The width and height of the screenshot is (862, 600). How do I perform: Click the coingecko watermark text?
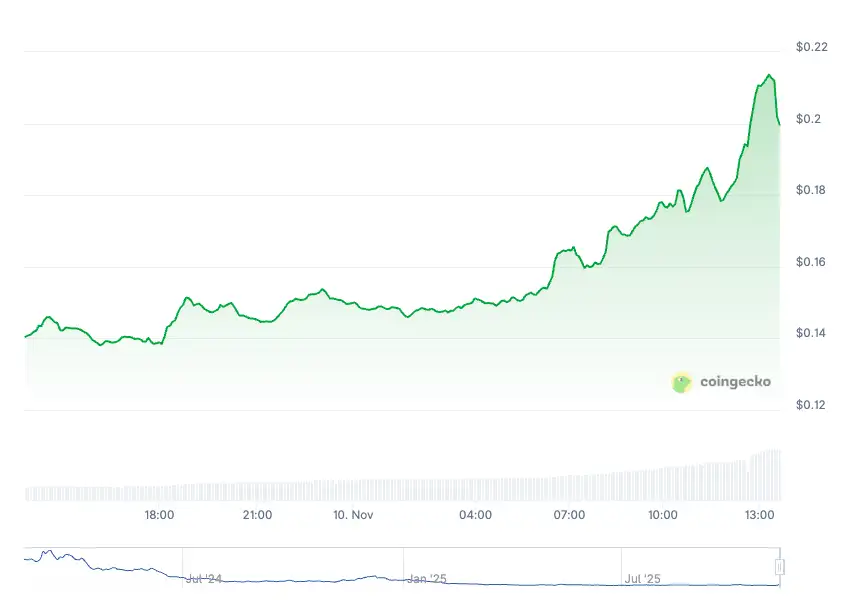[735, 382]
